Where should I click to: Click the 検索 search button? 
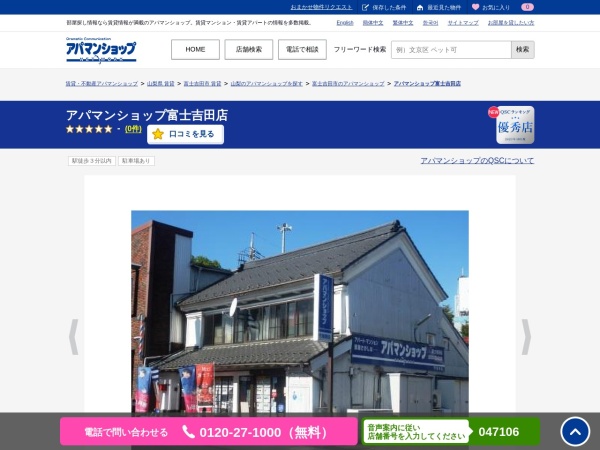tap(523, 50)
